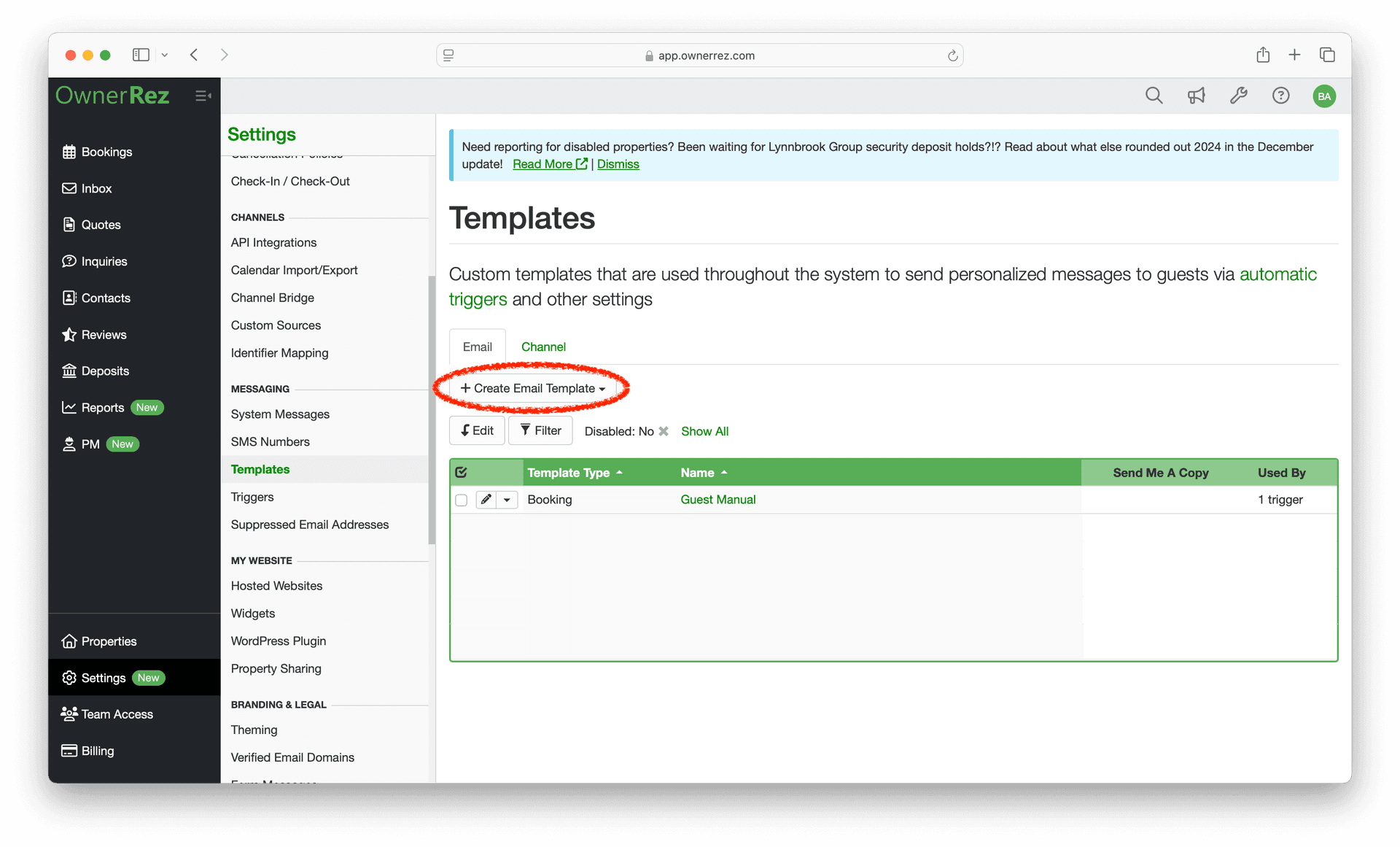The width and height of the screenshot is (1400, 847).
Task: Open Team Access in the sidebar
Action: pyautogui.click(x=107, y=714)
